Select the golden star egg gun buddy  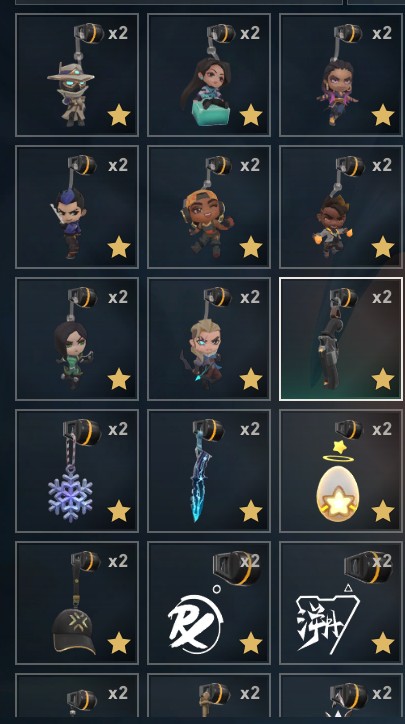341,471
